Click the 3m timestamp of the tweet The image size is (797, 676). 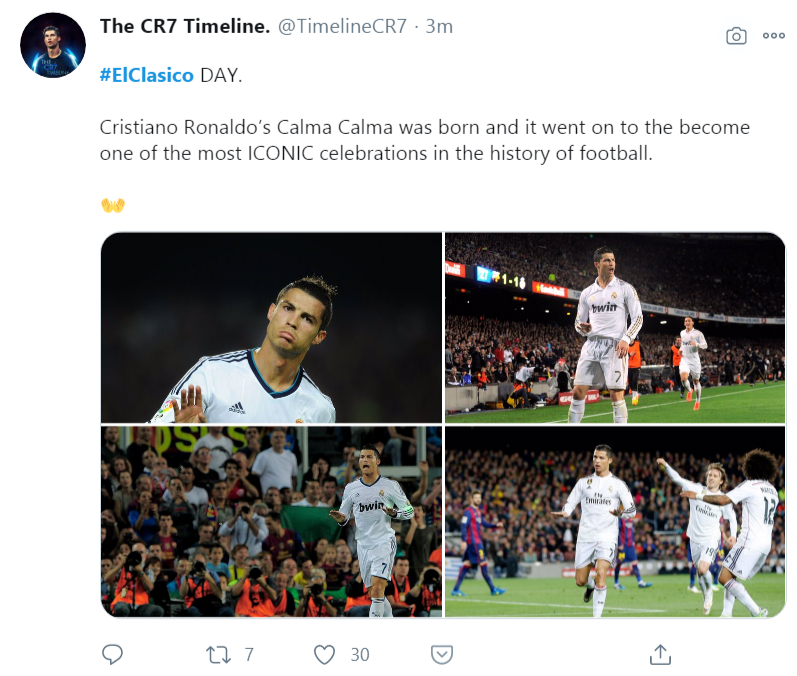click(x=439, y=27)
